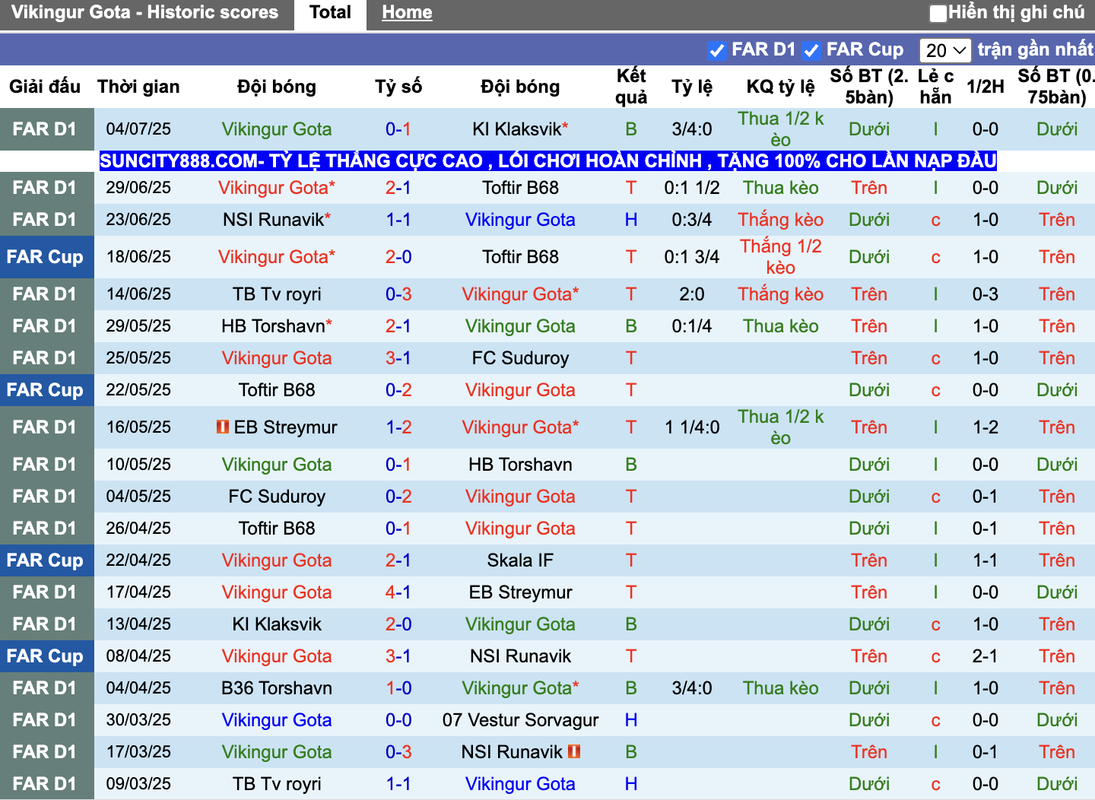The width and height of the screenshot is (1095, 800).
Task: Open B36 Torshavn team link
Action: [277, 688]
